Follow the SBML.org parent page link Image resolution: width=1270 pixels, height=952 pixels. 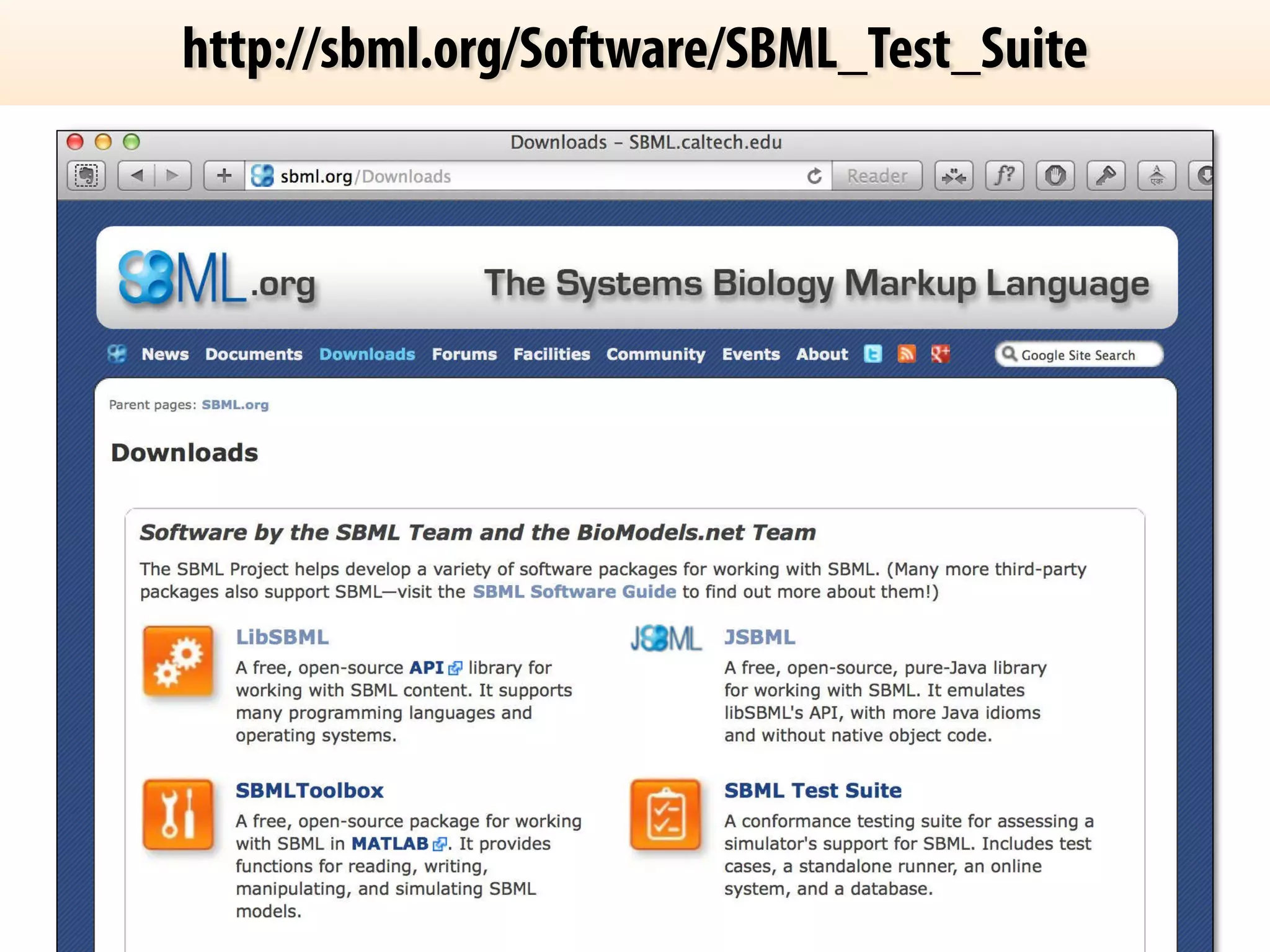click(235, 405)
